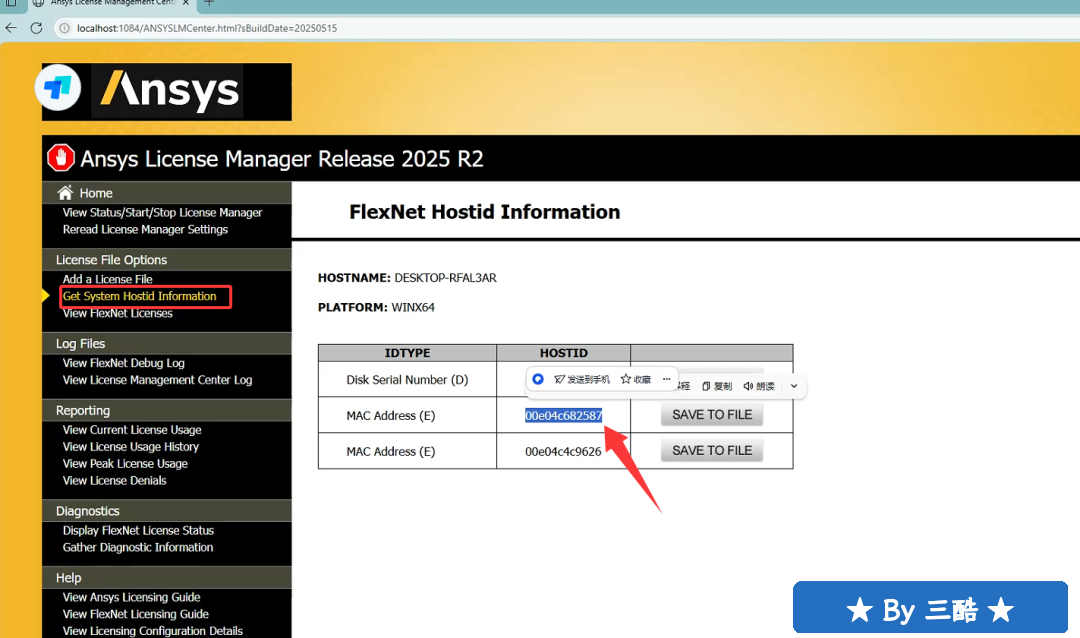This screenshot has height=638, width=1080.
Task: Click the Help section header
Action: tap(68, 578)
